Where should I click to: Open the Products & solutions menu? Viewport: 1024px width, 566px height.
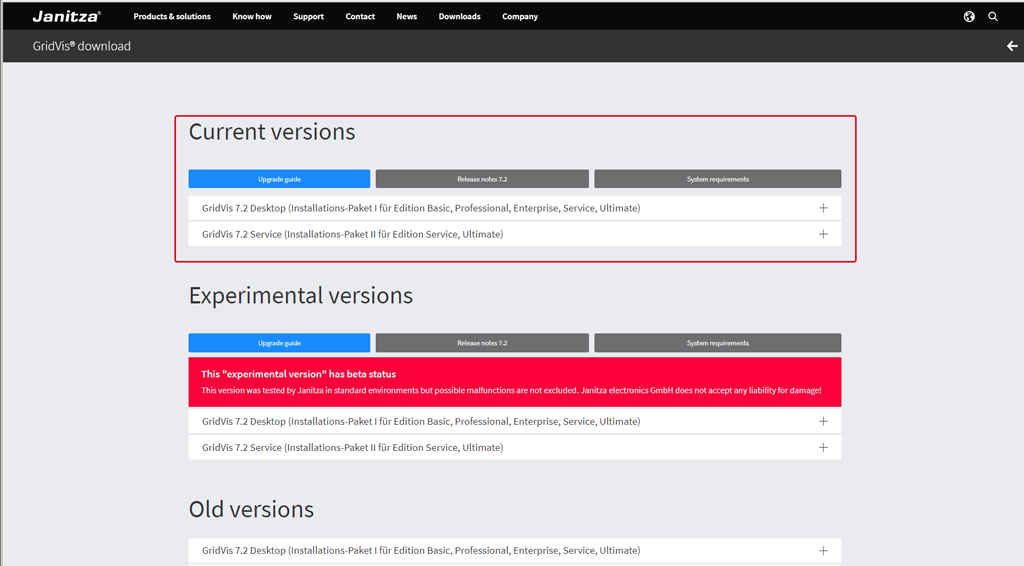(172, 16)
